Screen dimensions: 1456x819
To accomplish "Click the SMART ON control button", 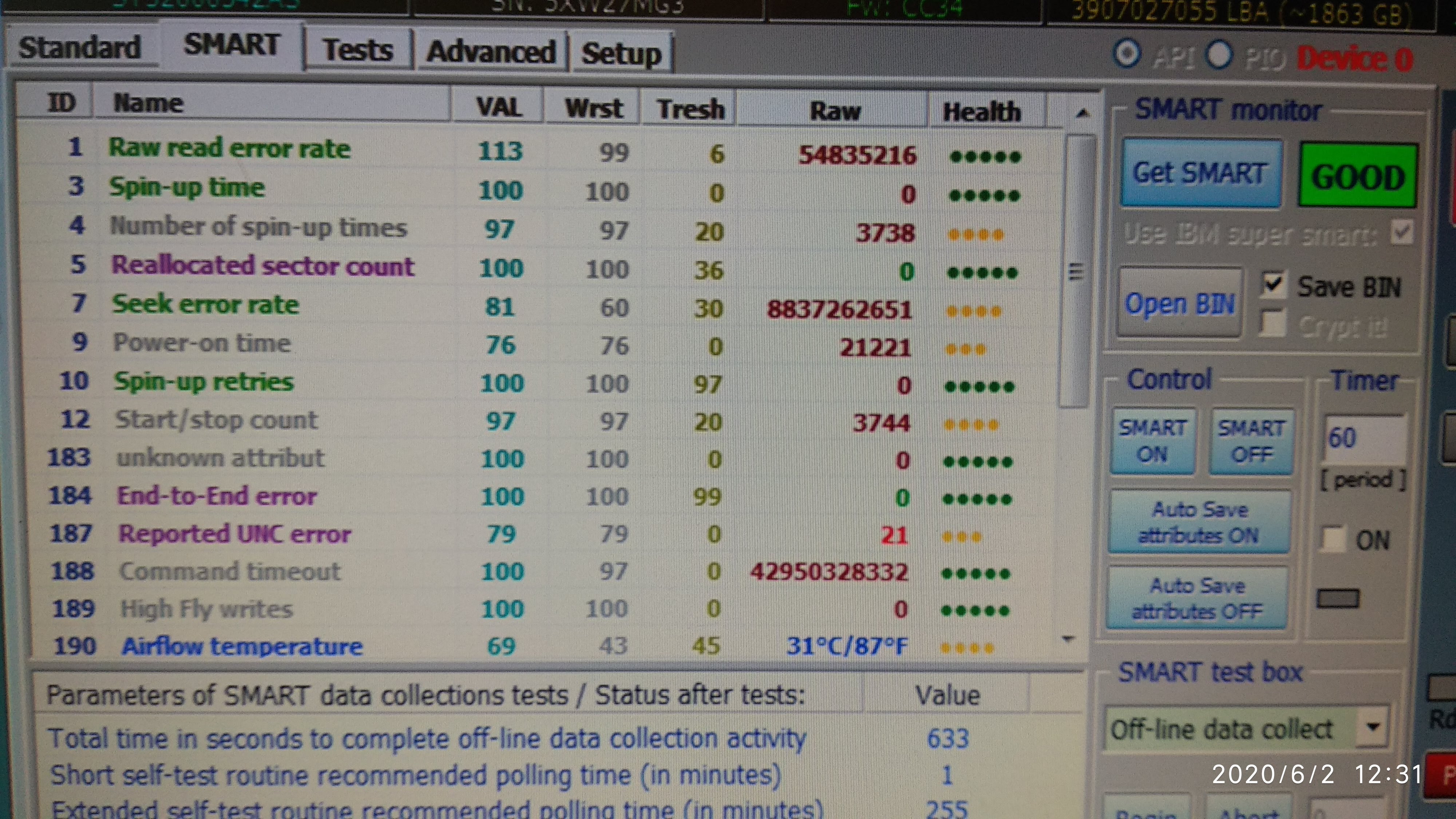I will point(1152,441).
